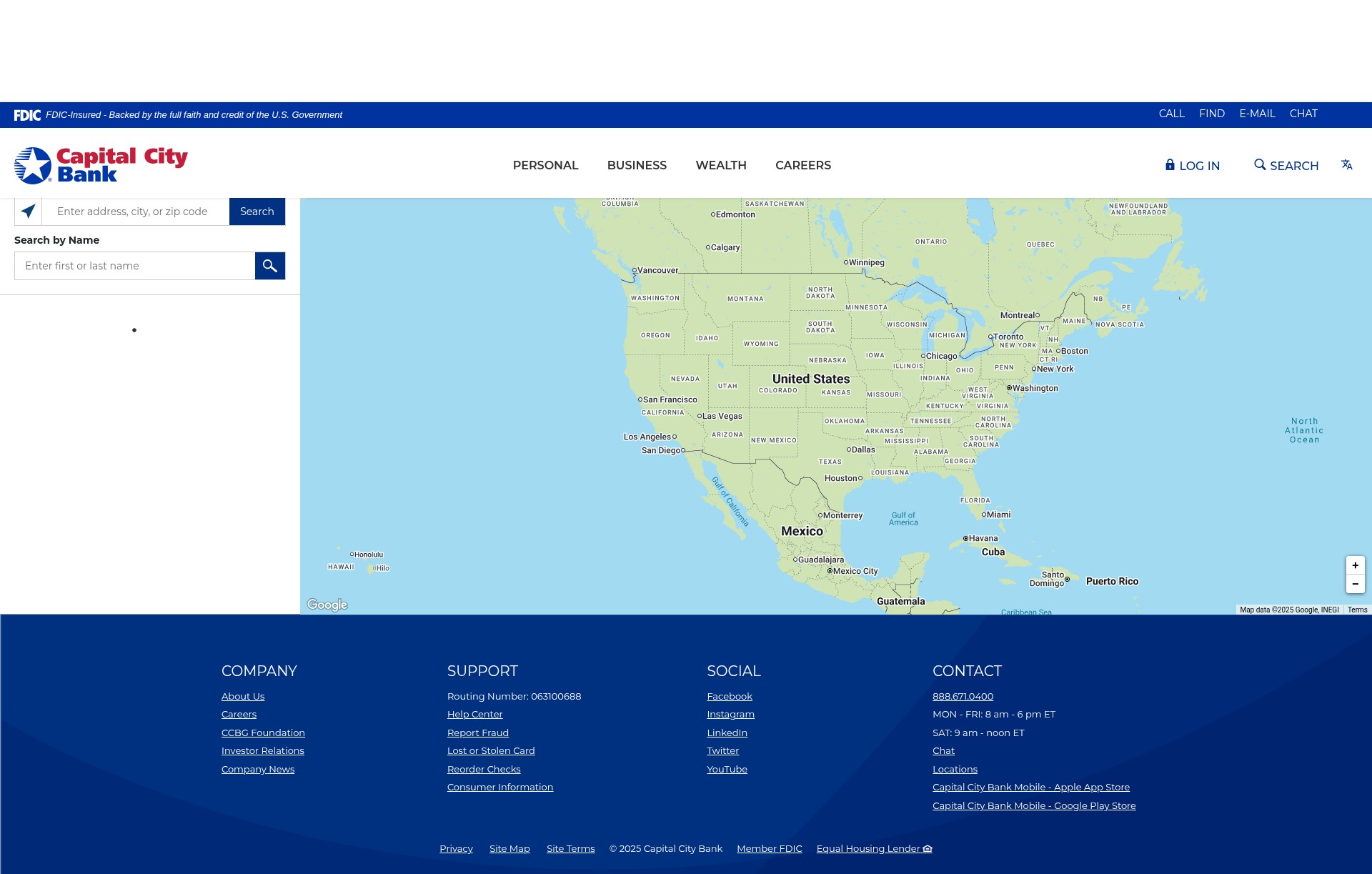
Task: Click Chicago on the map
Action: (x=939, y=356)
